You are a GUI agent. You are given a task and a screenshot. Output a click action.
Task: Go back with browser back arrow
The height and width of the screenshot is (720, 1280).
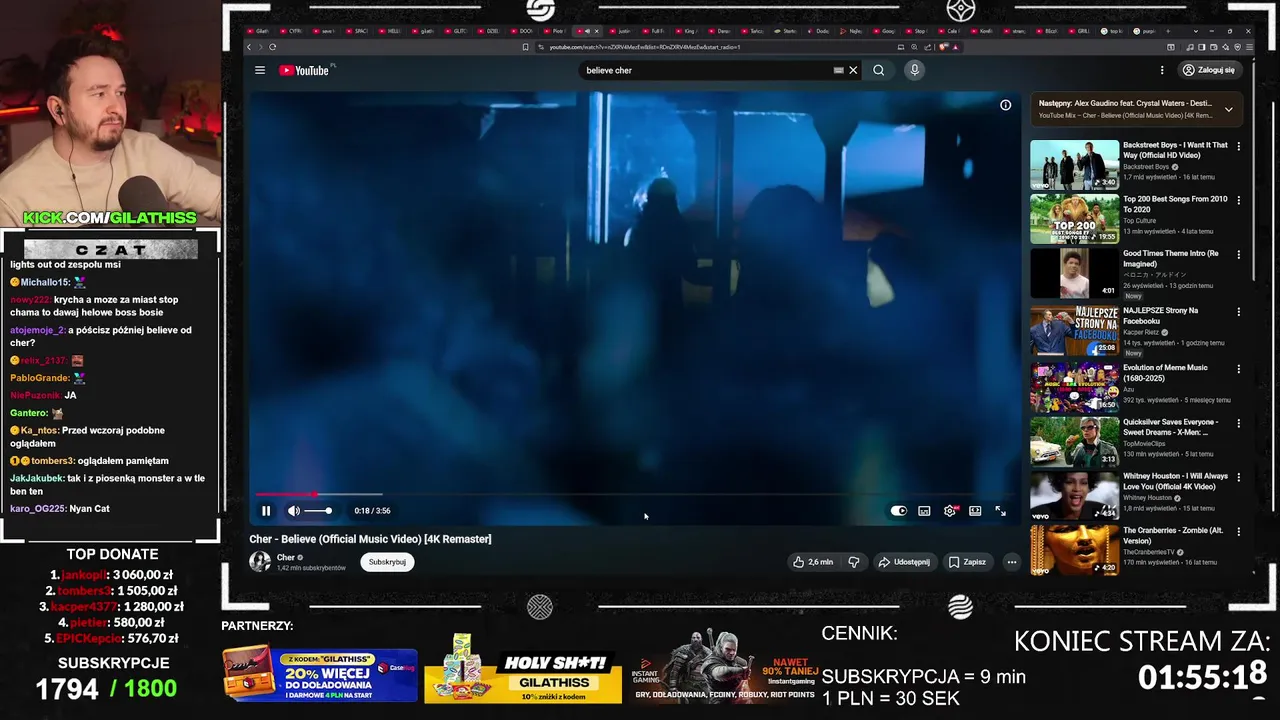(x=249, y=47)
